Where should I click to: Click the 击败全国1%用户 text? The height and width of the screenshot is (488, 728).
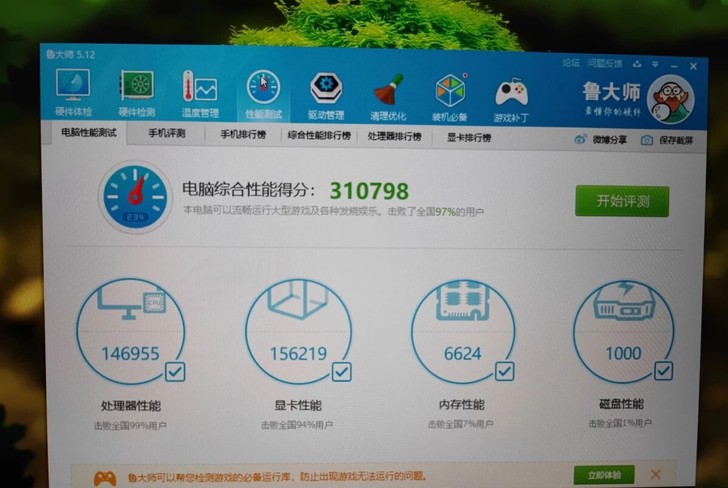pos(620,423)
